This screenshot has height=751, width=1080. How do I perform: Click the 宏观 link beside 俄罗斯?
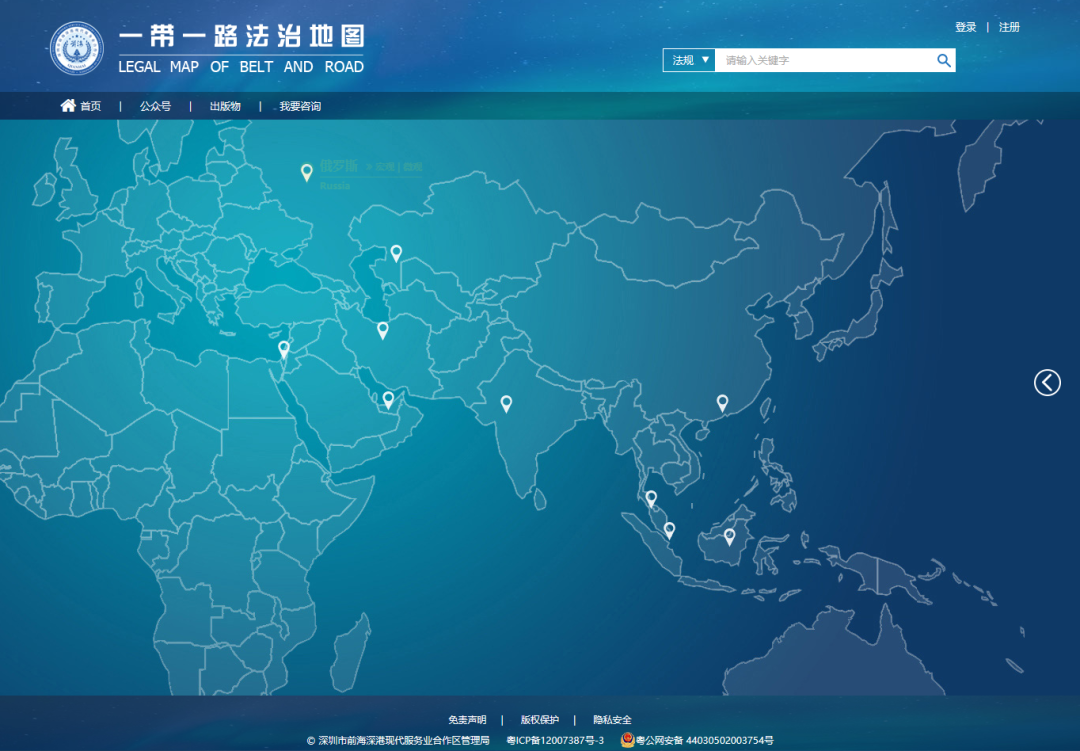(x=385, y=167)
